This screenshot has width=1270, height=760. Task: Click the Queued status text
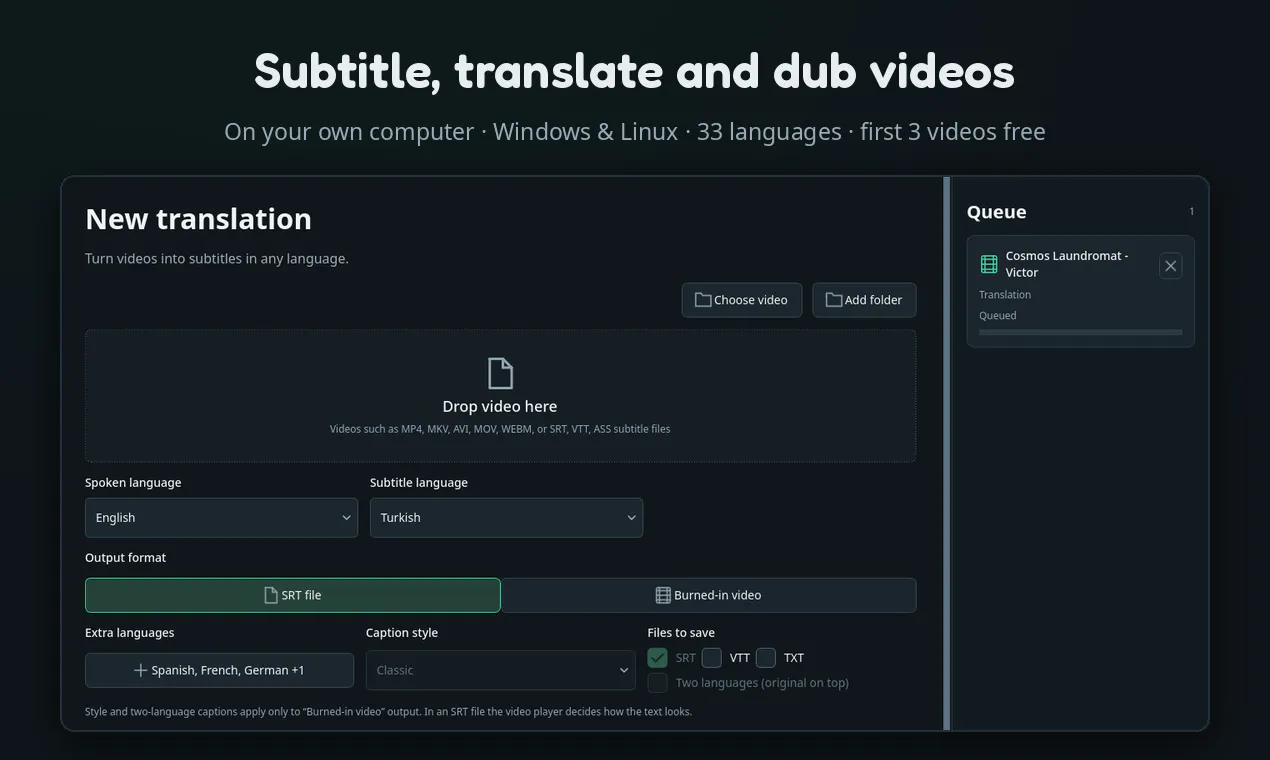point(997,316)
